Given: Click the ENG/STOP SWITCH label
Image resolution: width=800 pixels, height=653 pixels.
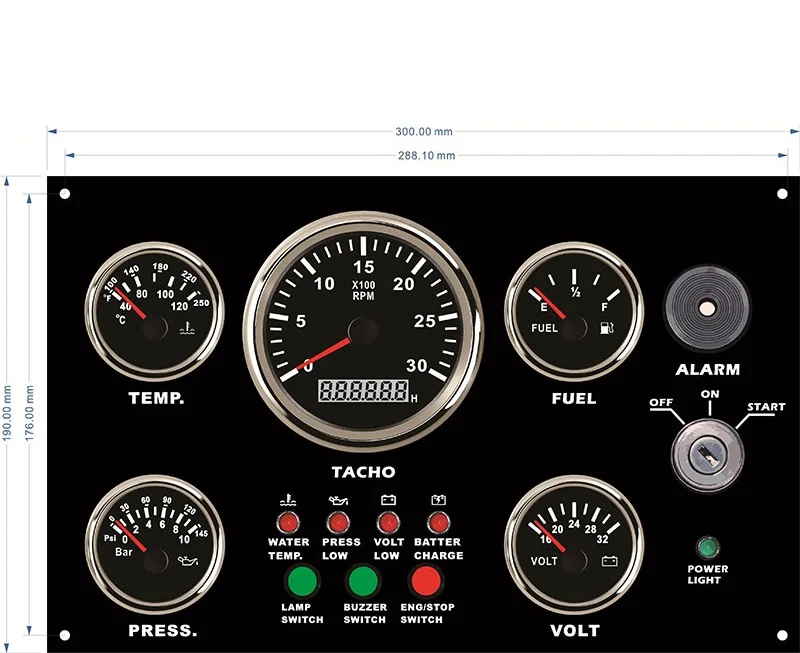Looking at the screenshot, I should tap(427, 613).
